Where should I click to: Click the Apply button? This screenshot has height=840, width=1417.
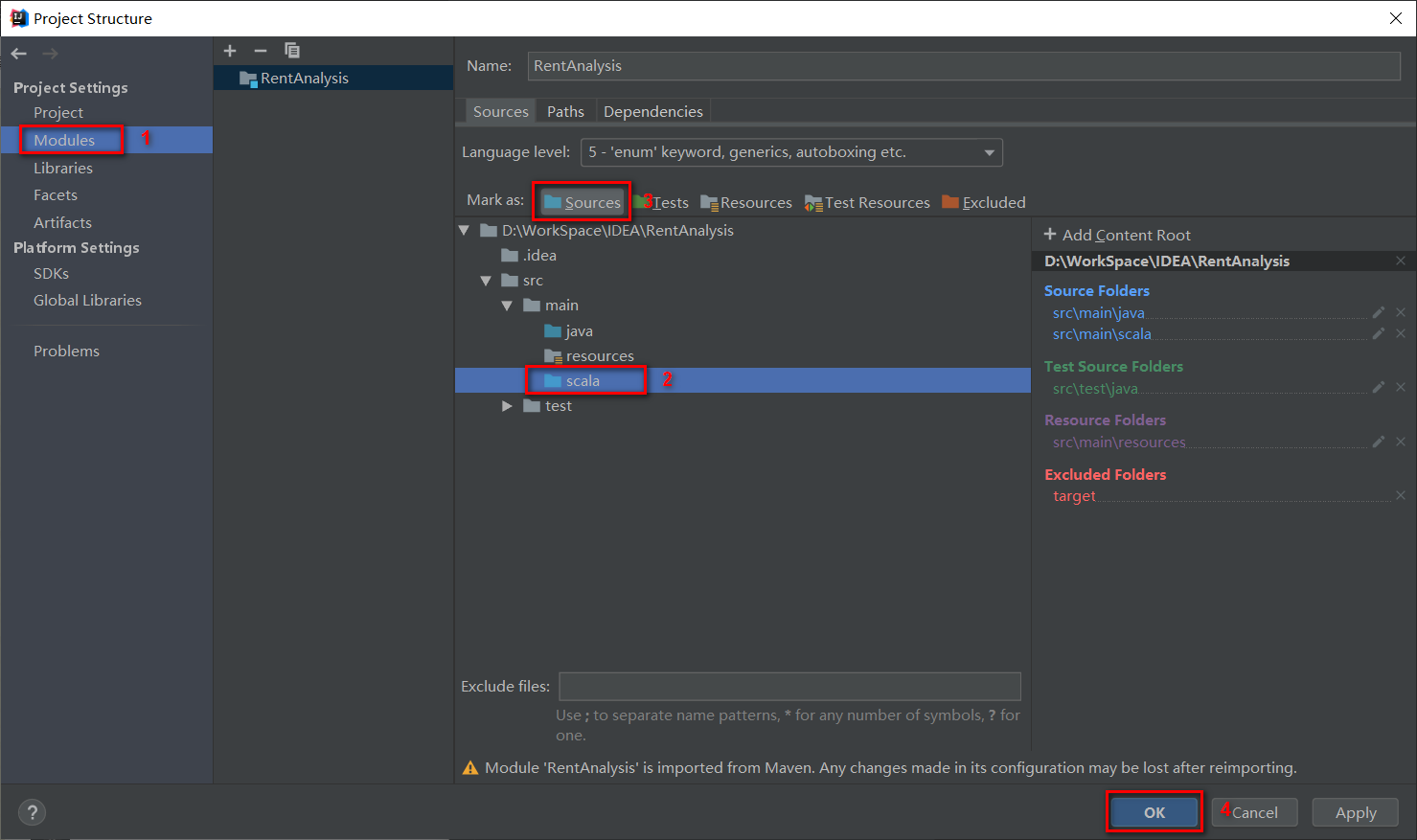tap(1355, 812)
